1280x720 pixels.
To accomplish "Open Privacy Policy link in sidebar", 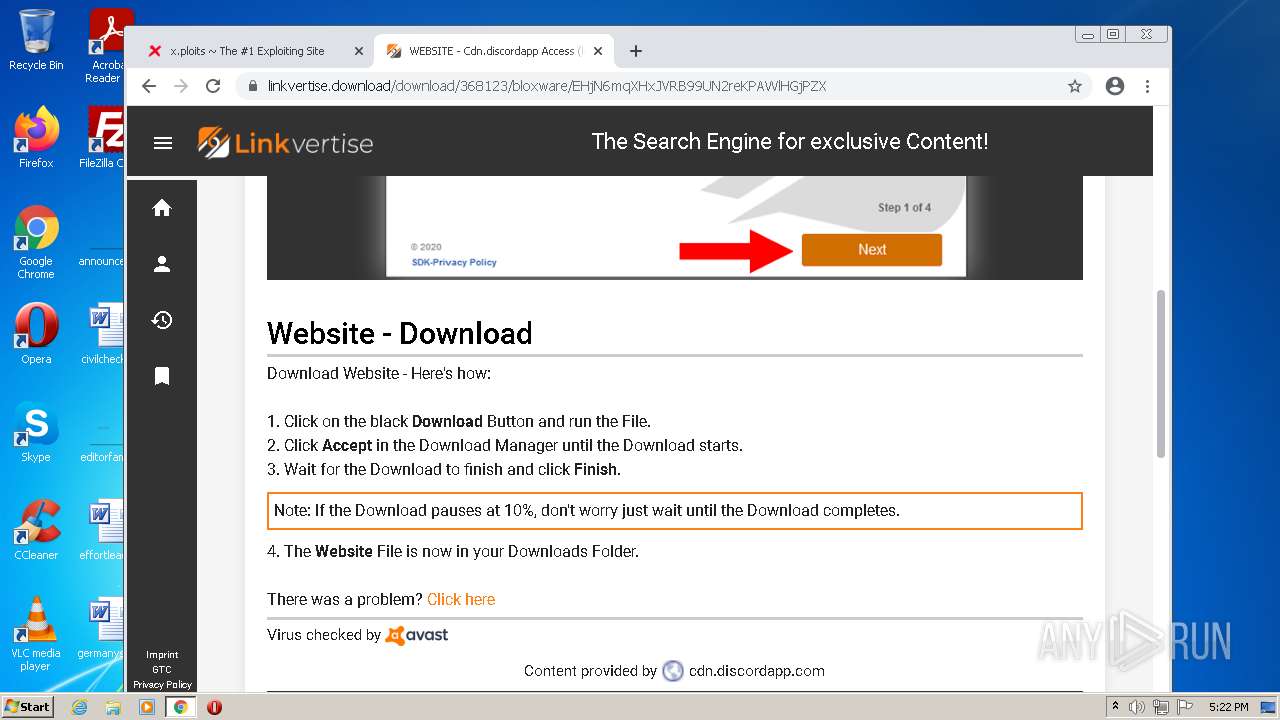I will [162, 685].
